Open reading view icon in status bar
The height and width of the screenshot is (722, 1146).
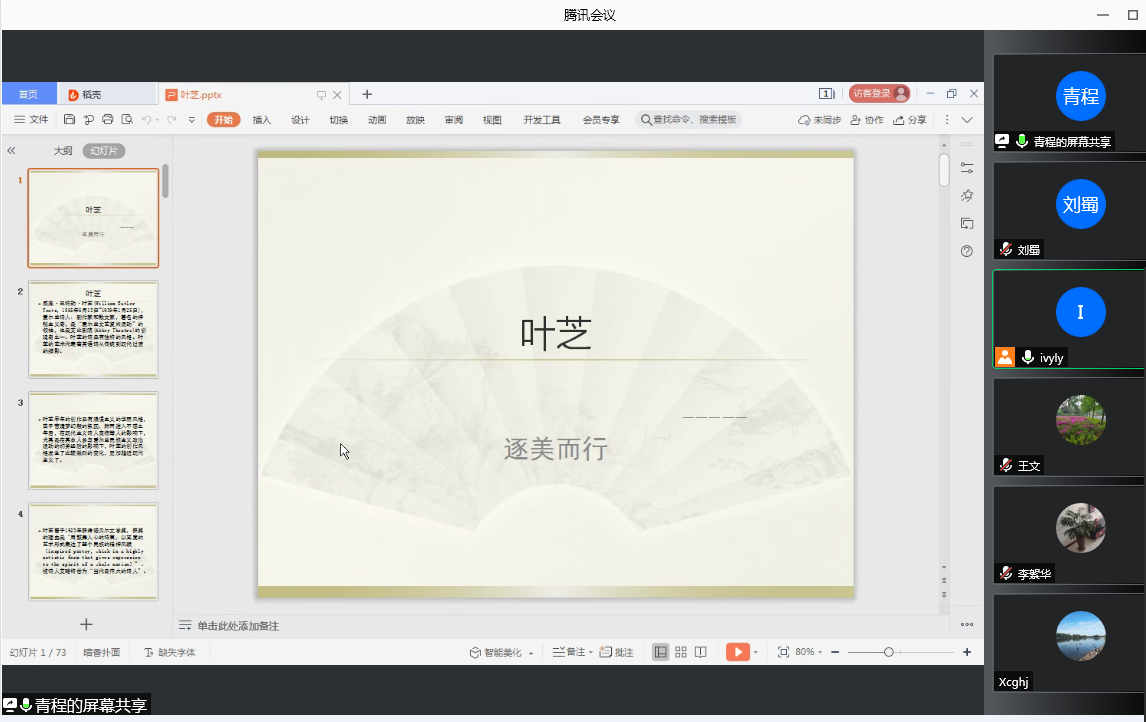pyautogui.click(x=701, y=652)
